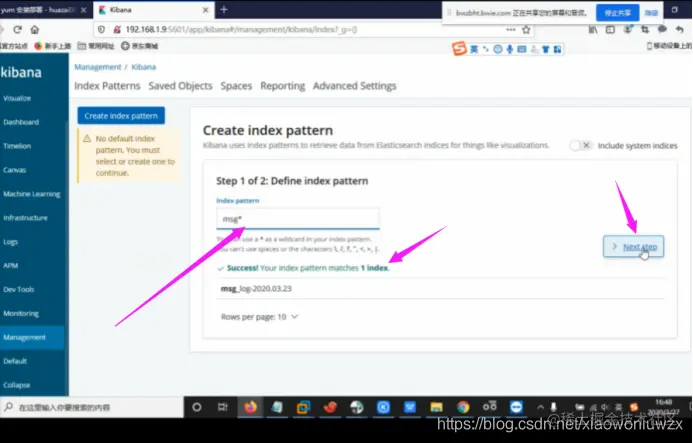Screen dimensions: 693x443
Task: Open APM in the Kibana sidebar
Action: [10, 266]
